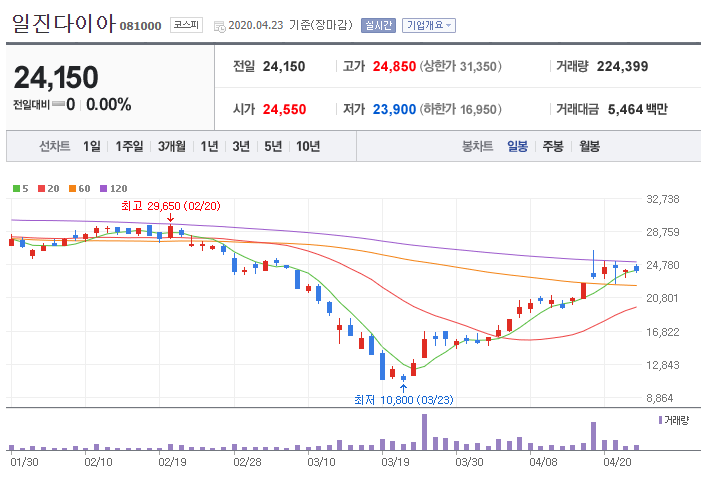Viewport: 701px width, 483px height.
Task: Click the purple 120-day moving average swatch
Action: pos(103,189)
